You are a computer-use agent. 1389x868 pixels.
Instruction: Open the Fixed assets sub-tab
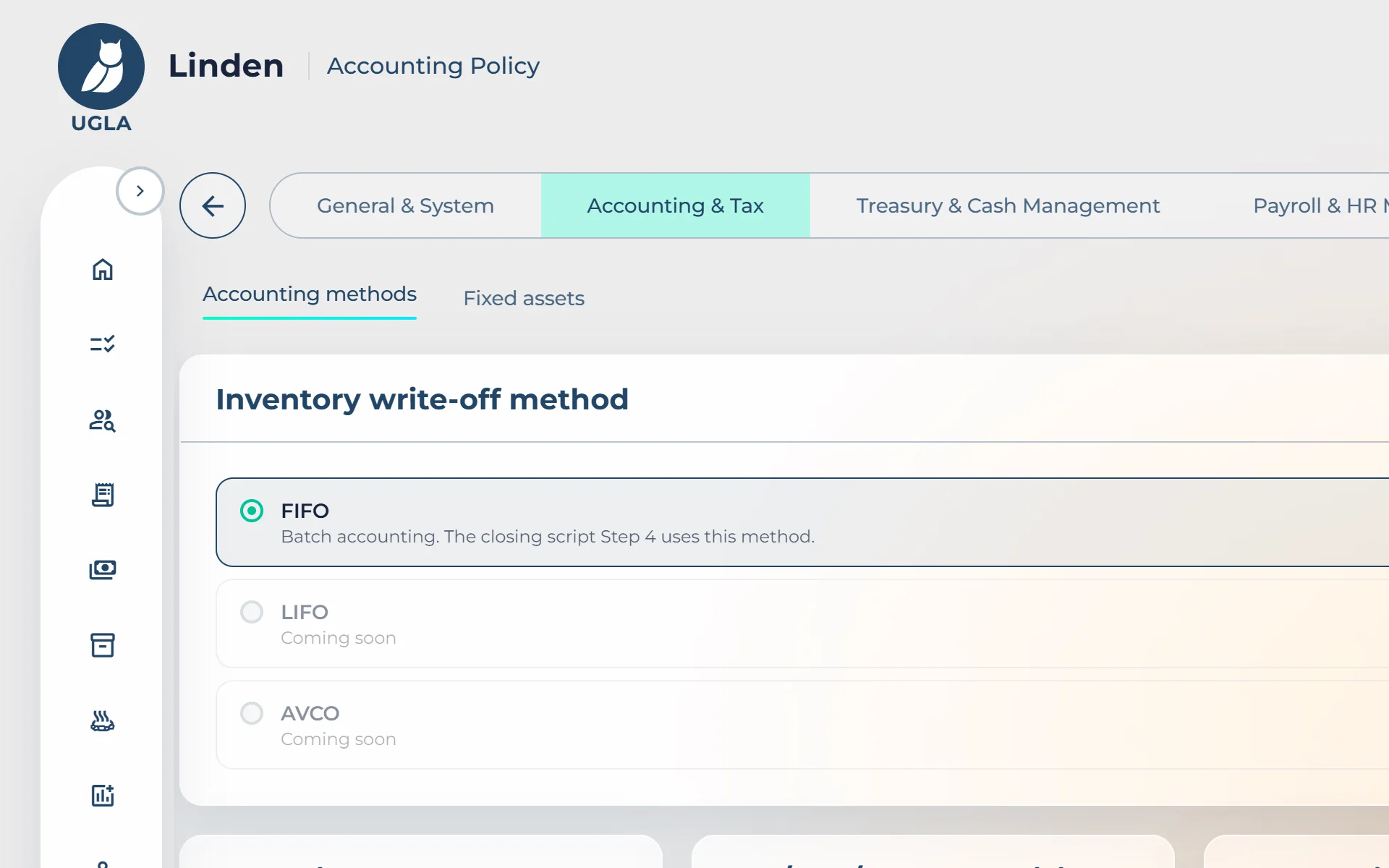(524, 298)
